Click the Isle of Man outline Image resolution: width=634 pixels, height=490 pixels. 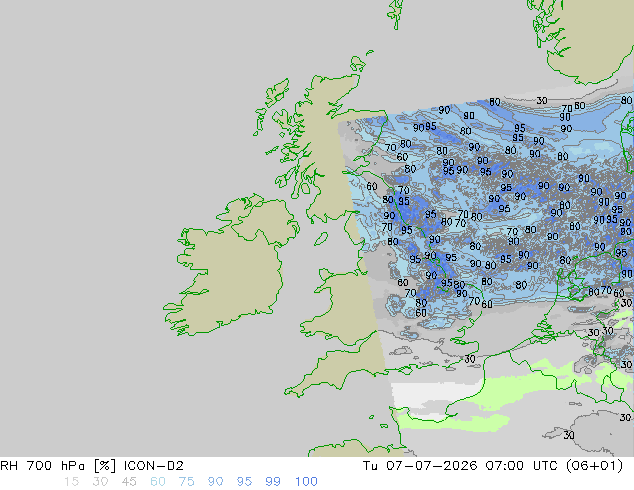point(321,239)
